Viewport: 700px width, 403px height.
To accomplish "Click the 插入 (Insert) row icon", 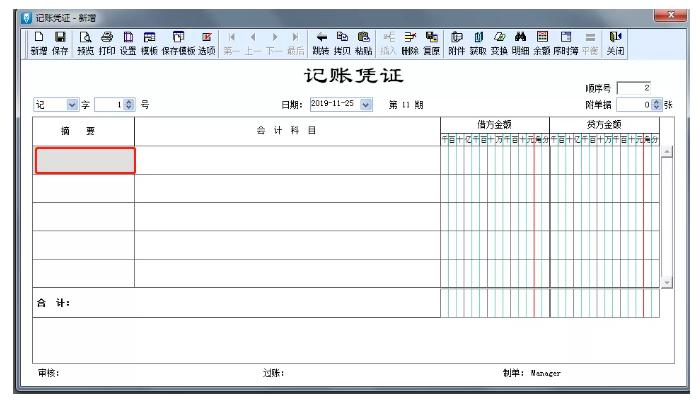I will 388,43.
